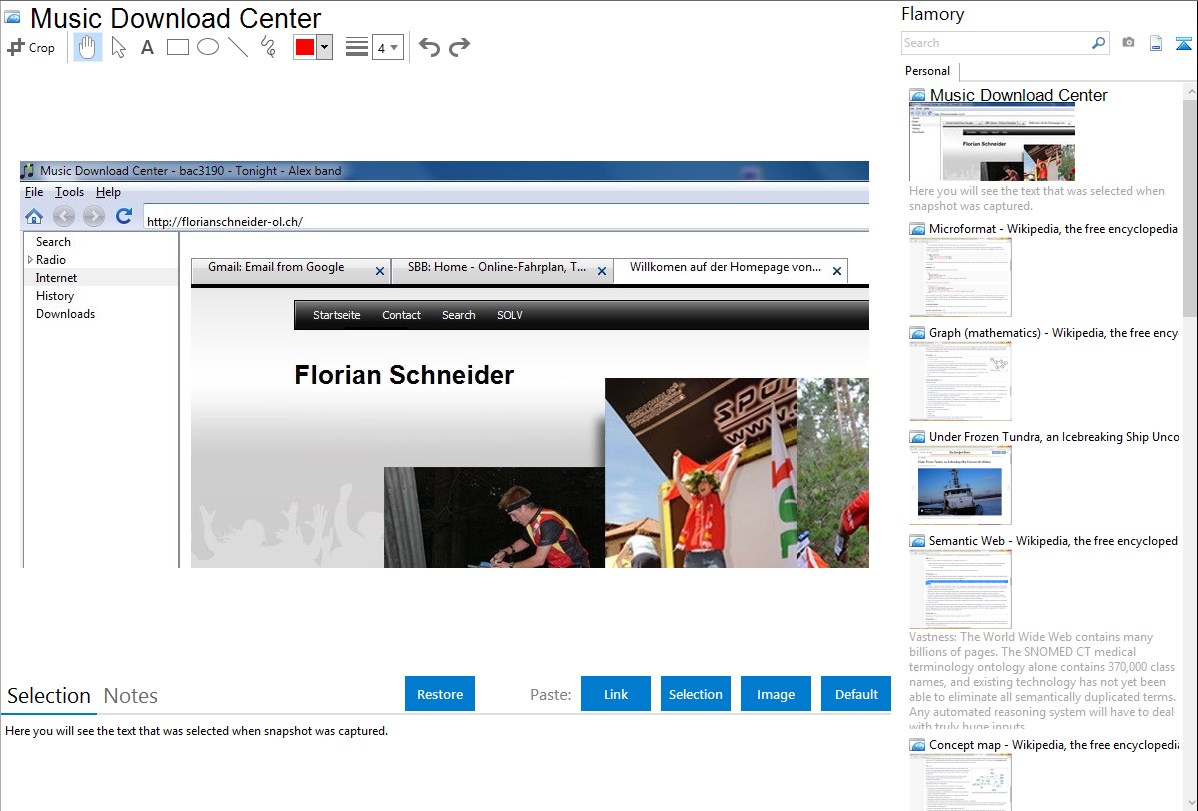Choose the freehand squiggle tool
1198x811 pixels.
pyautogui.click(x=267, y=47)
